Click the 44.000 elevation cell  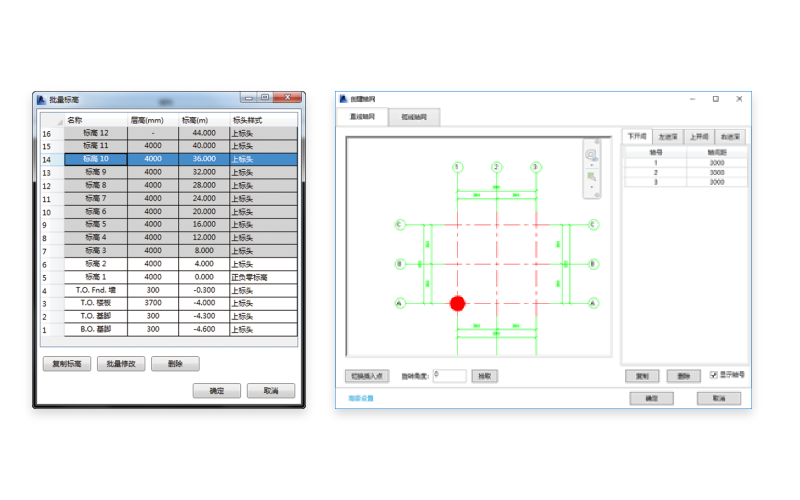(x=204, y=133)
